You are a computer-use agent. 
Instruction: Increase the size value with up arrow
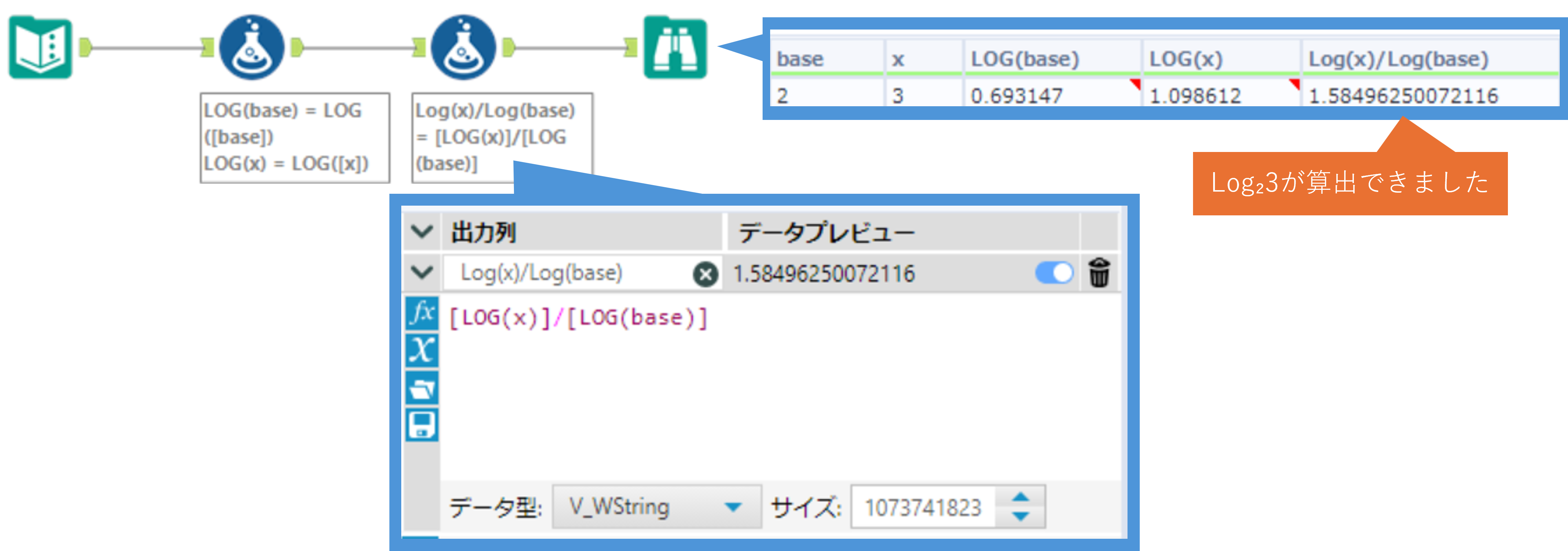coord(1021,497)
